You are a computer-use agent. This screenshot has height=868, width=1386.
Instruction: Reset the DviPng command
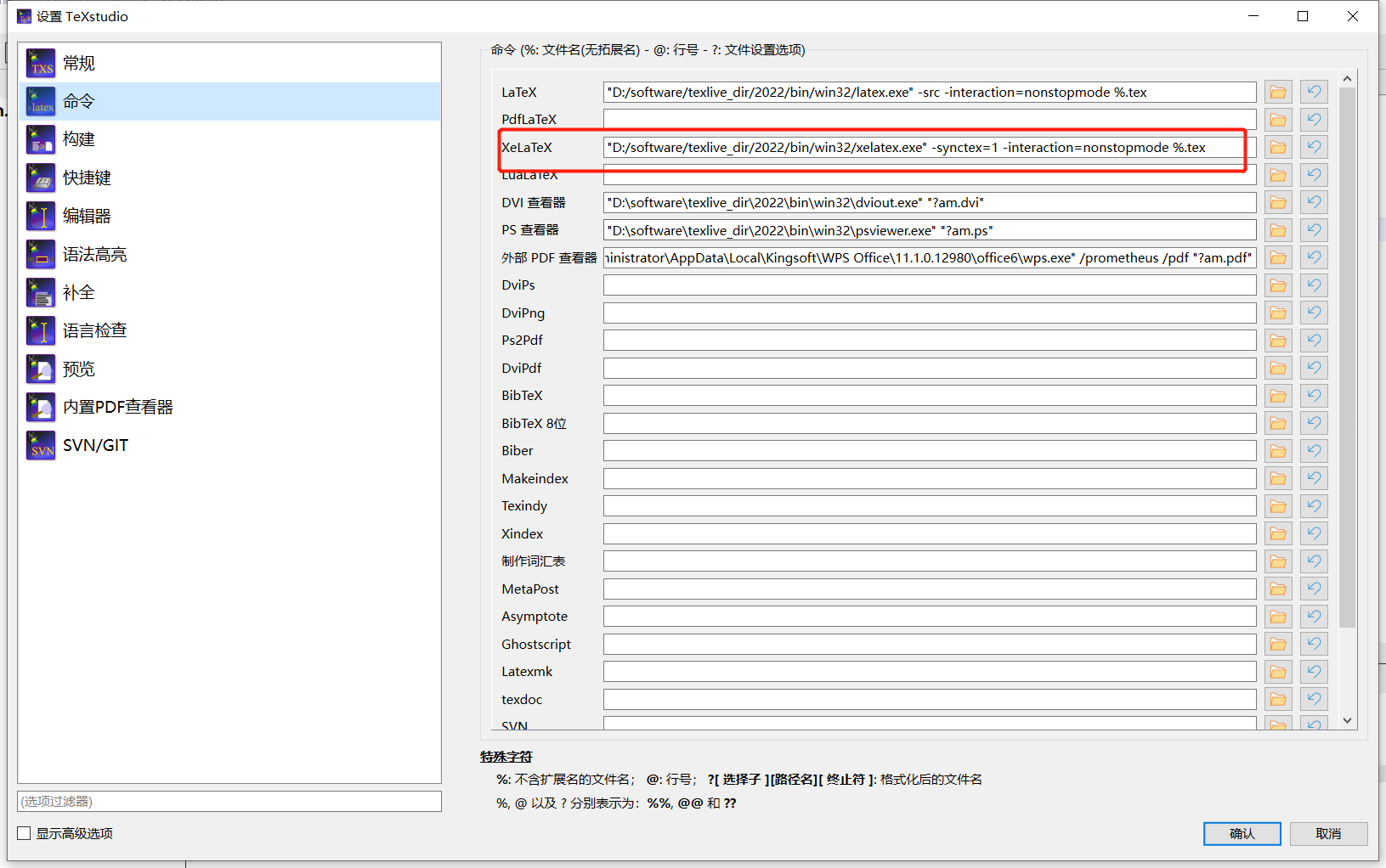tap(1314, 313)
